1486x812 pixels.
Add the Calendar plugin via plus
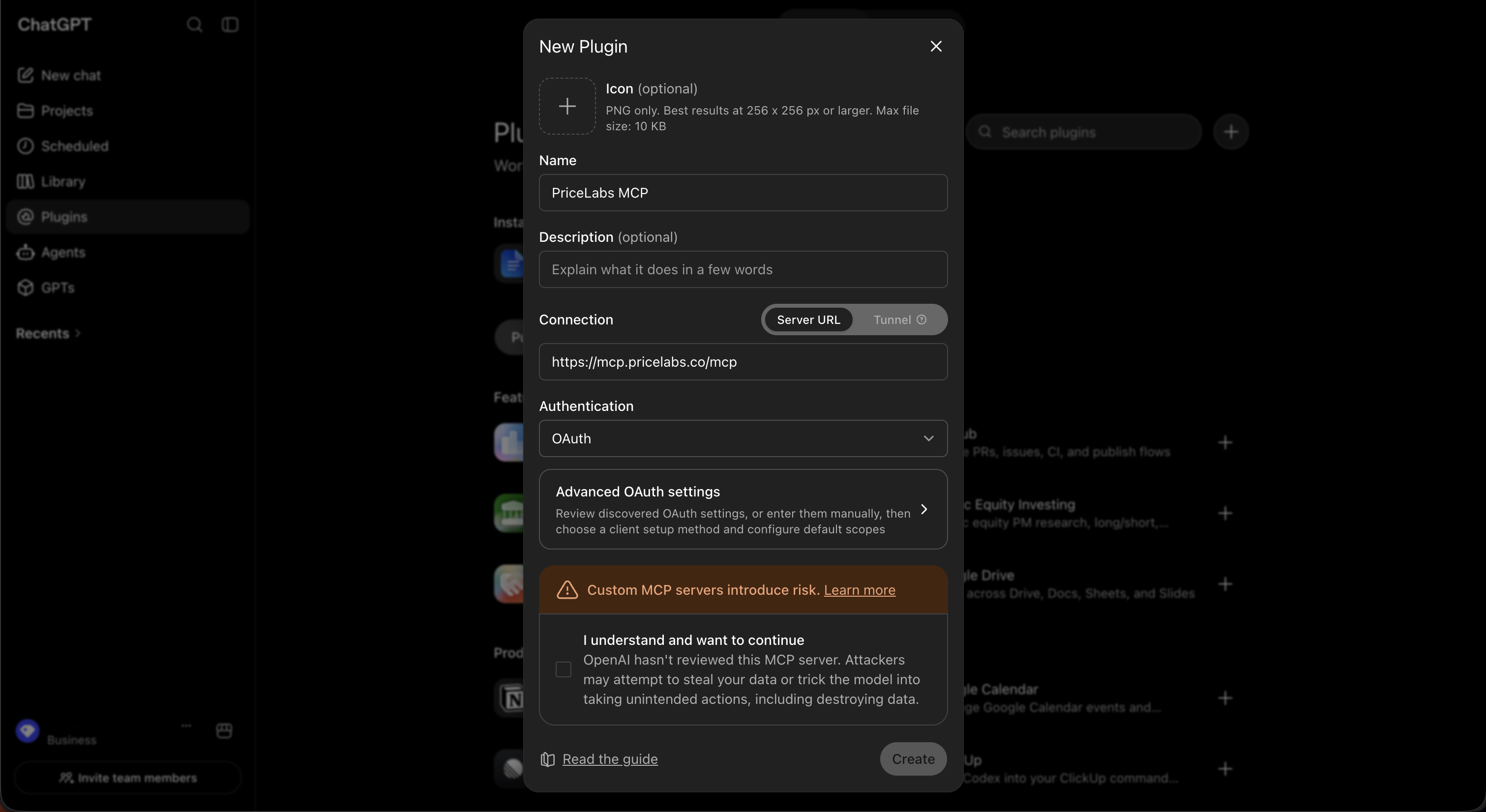1225,698
